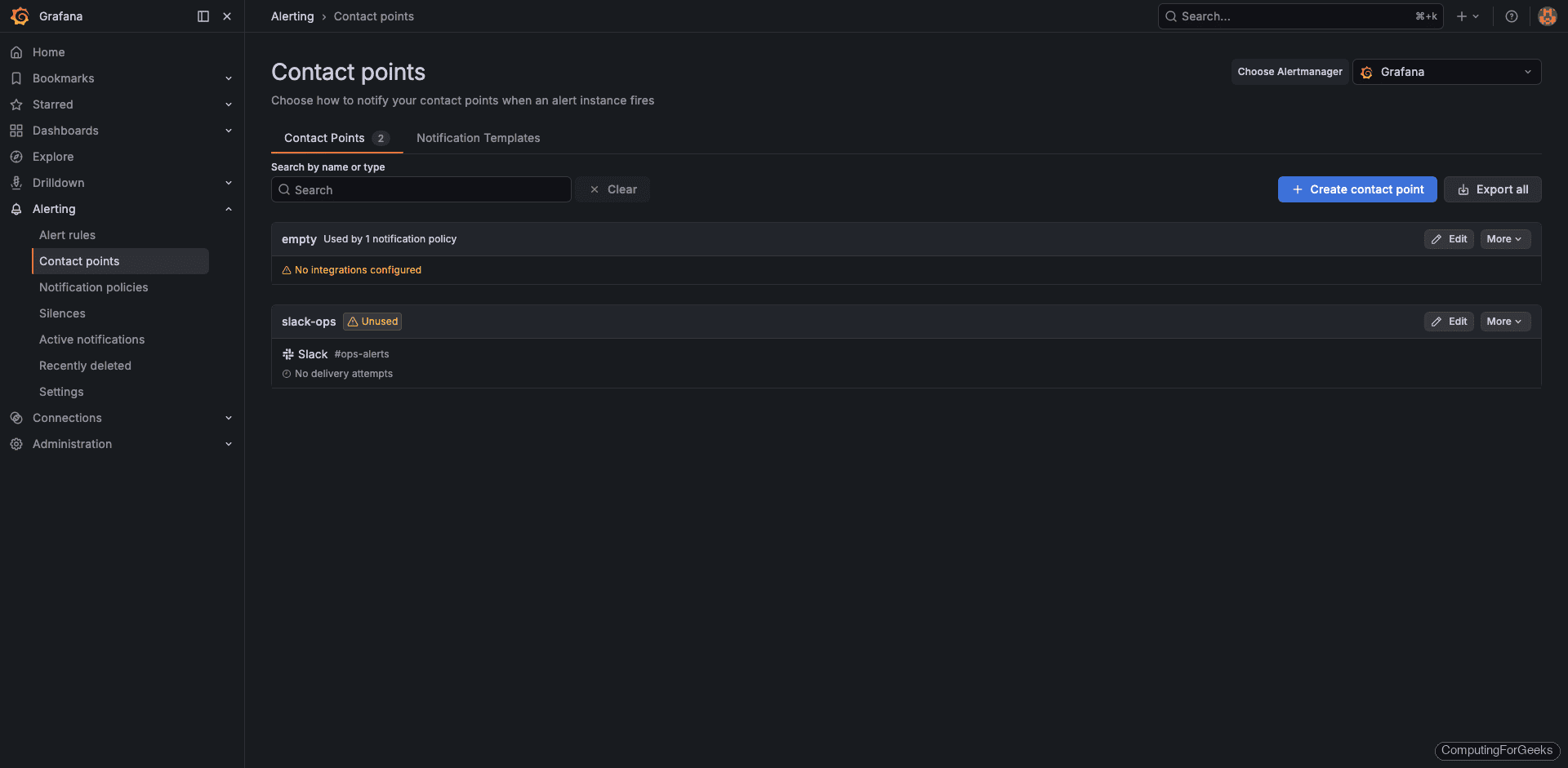Switch to the Notification Templates tab
This screenshot has height=768, width=1568.
pyautogui.click(x=479, y=138)
